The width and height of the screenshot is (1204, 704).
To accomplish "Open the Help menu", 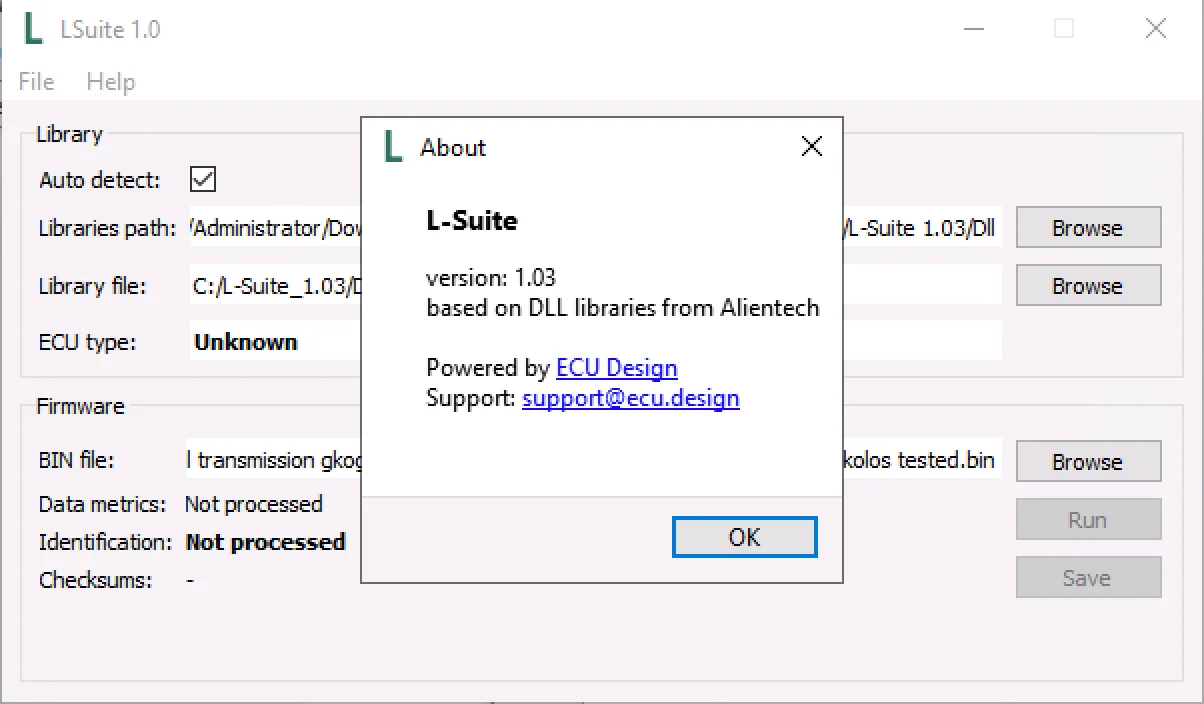I will pyautogui.click(x=110, y=82).
